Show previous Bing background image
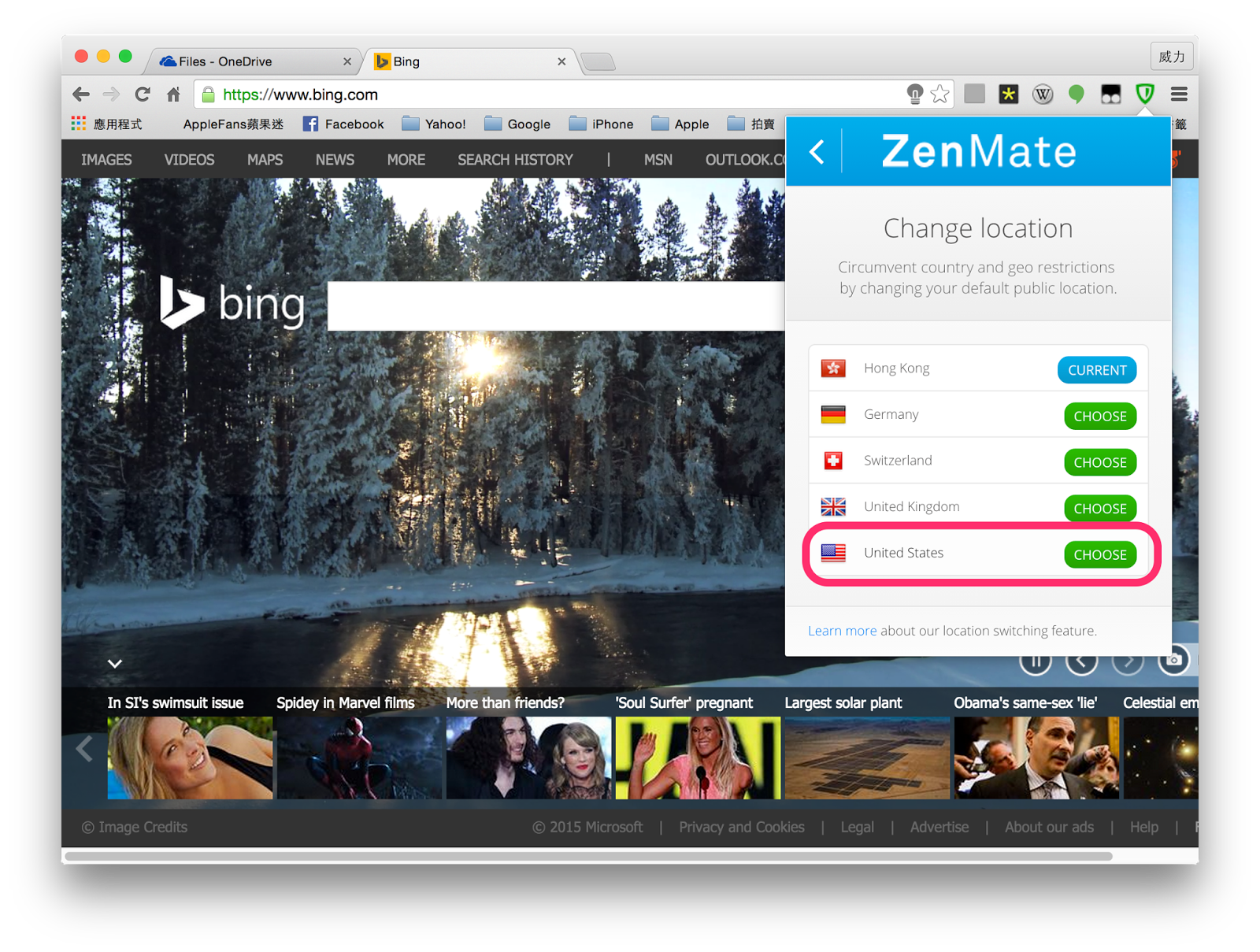The height and width of the screenshot is (952, 1260). point(1082,660)
